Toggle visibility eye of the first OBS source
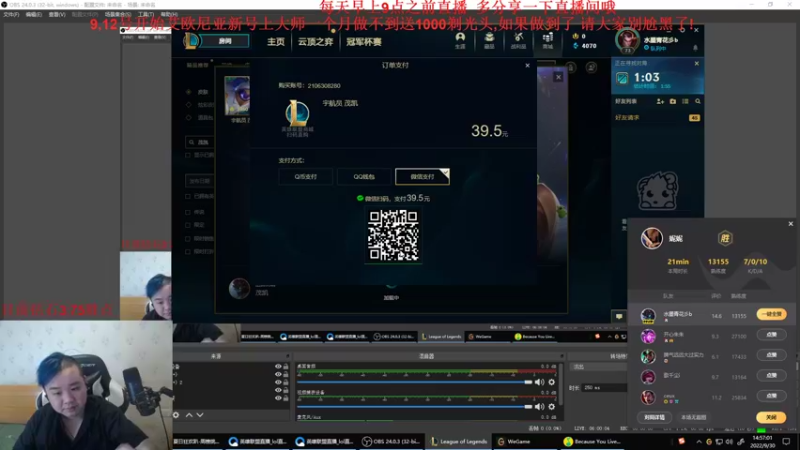800x450 pixels. [x=278, y=366]
